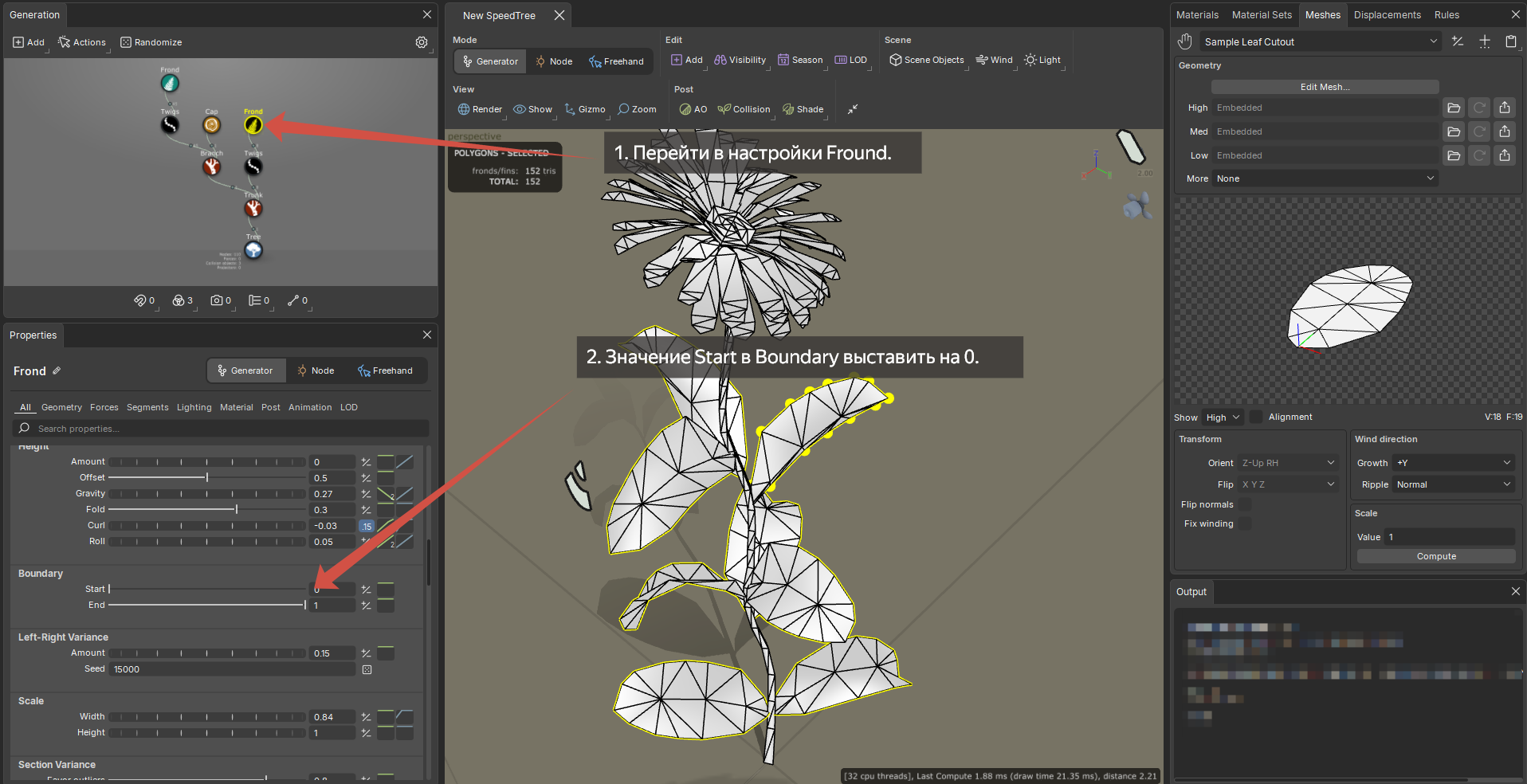Open the Render view dropdown
Viewport: 1527px width, 784px height.
pos(480,109)
